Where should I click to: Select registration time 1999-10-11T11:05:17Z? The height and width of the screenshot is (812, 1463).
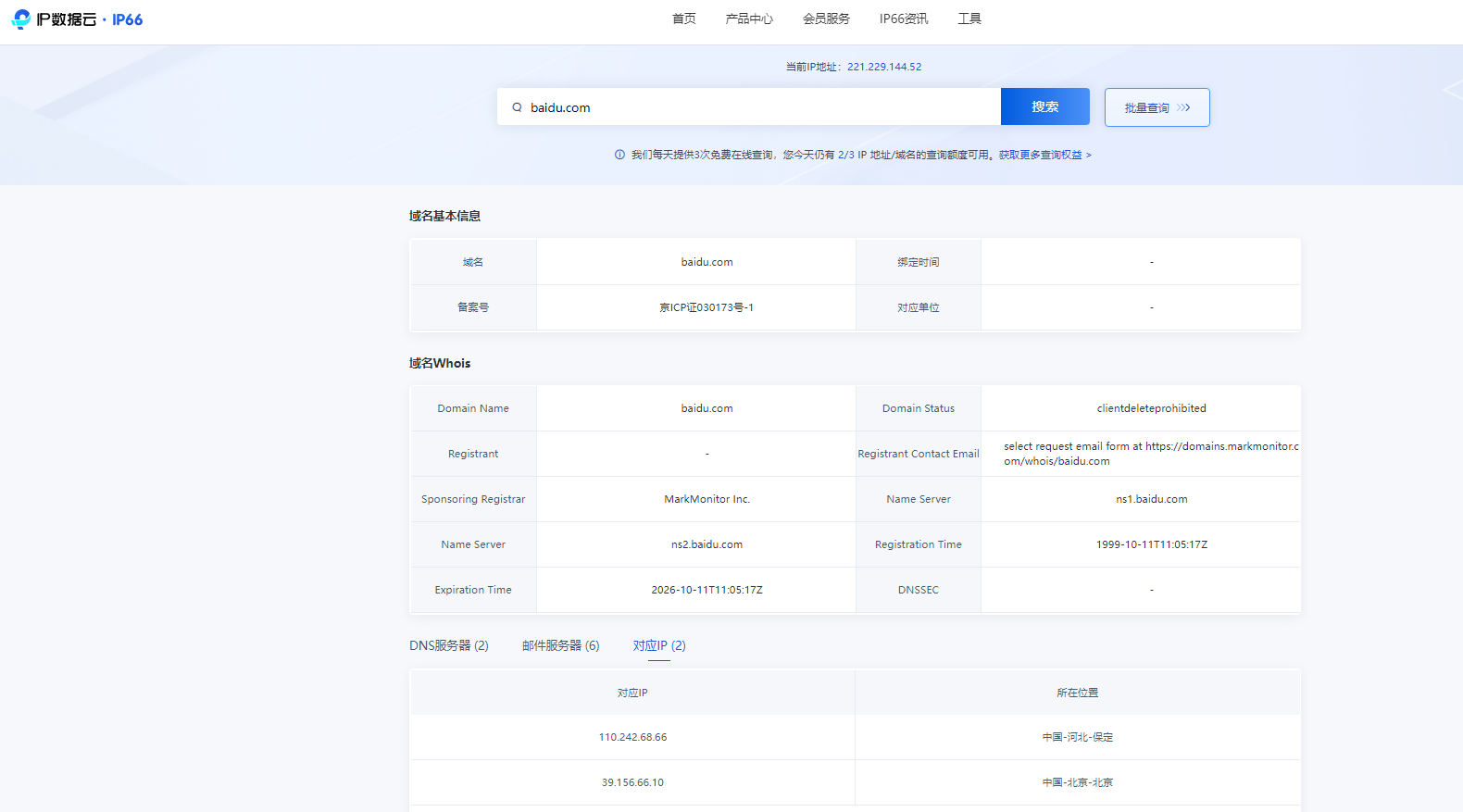[x=1152, y=544]
